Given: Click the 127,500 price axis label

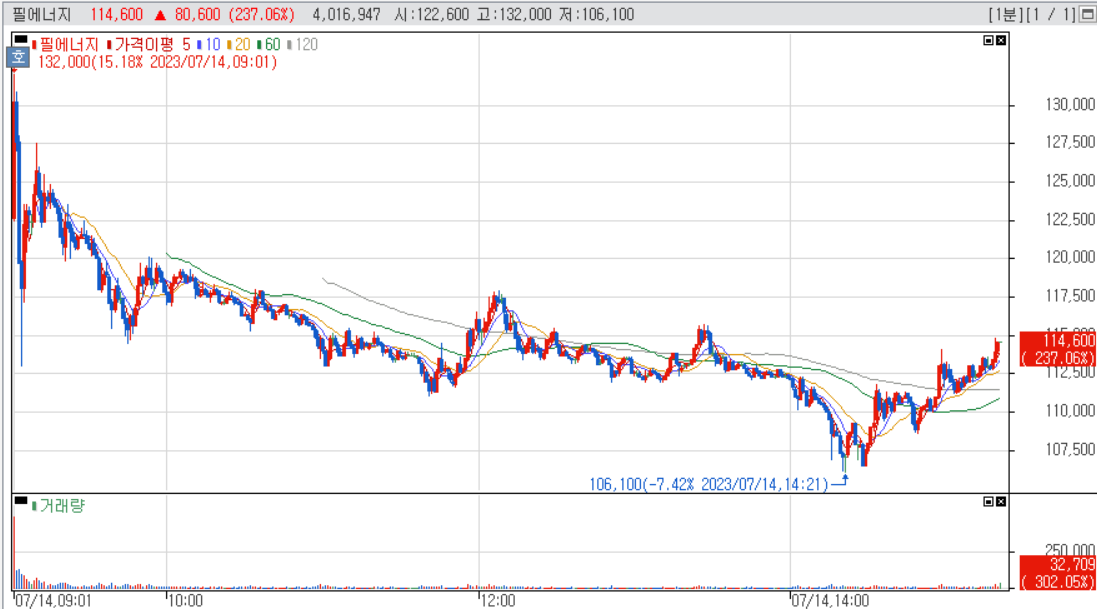Looking at the screenshot, I should pos(1070,143).
